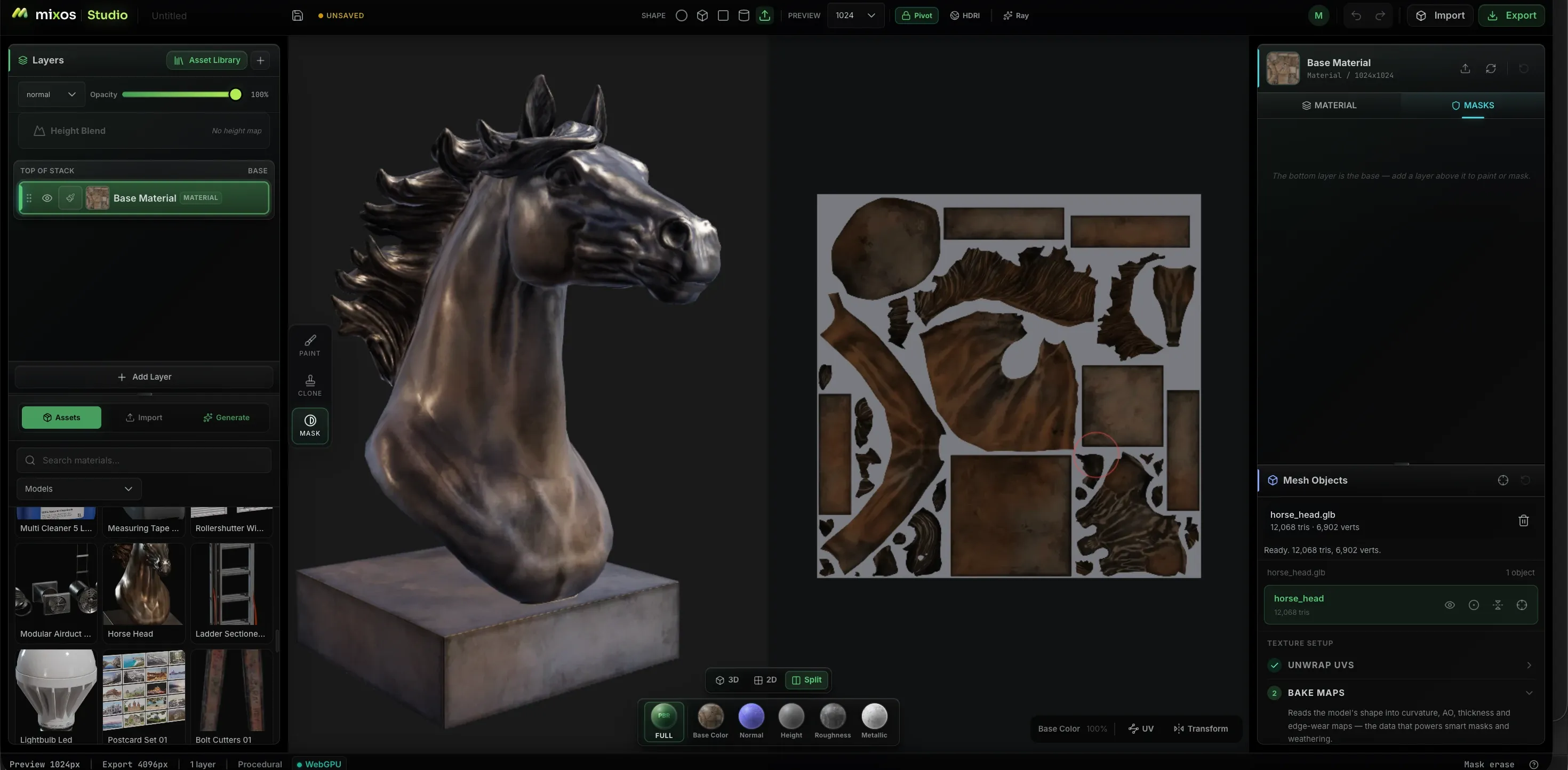Image resolution: width=1568 pixels, height=770 pixels.
Task: Click the Import button in header
Action: [x=1440, y=15]
